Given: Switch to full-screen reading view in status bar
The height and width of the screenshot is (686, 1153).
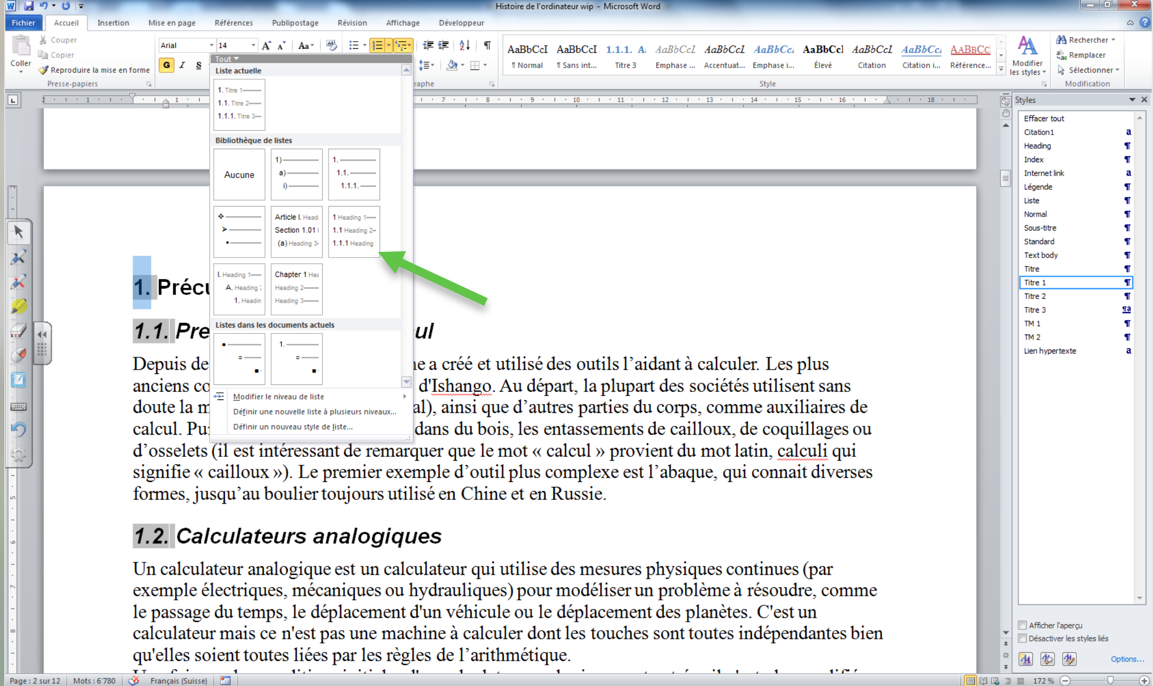Looking at the screenshot, I should click(983, 680).
